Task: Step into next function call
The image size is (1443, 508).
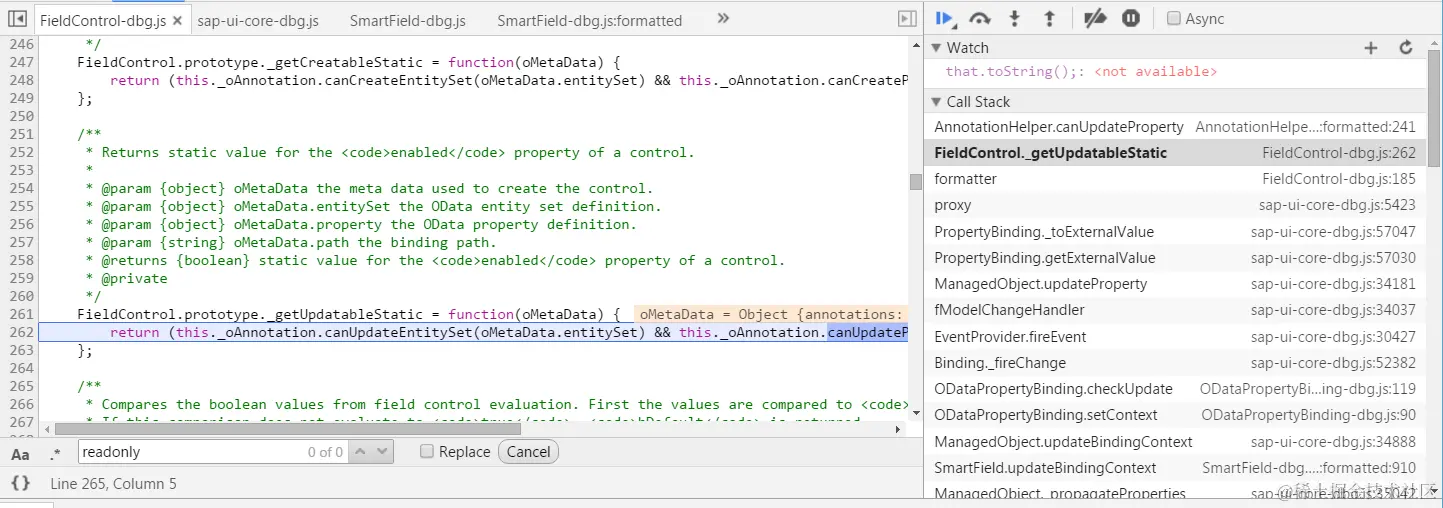Action: pos(1015,18)
